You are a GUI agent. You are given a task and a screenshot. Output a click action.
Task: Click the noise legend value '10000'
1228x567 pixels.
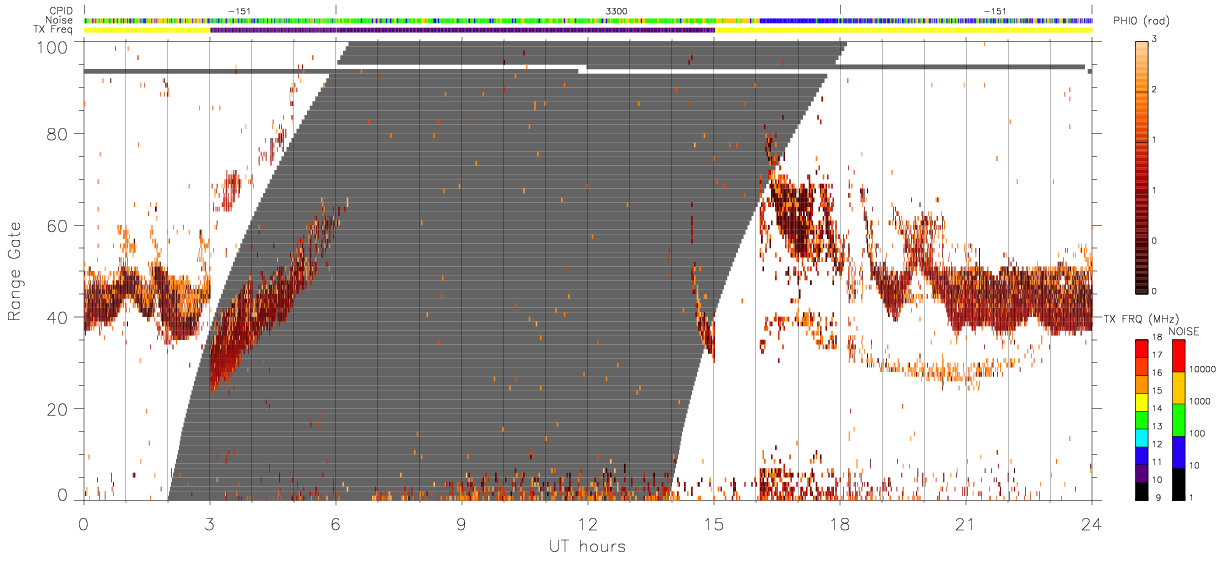pyautogui.click(x=1205, y=369)
